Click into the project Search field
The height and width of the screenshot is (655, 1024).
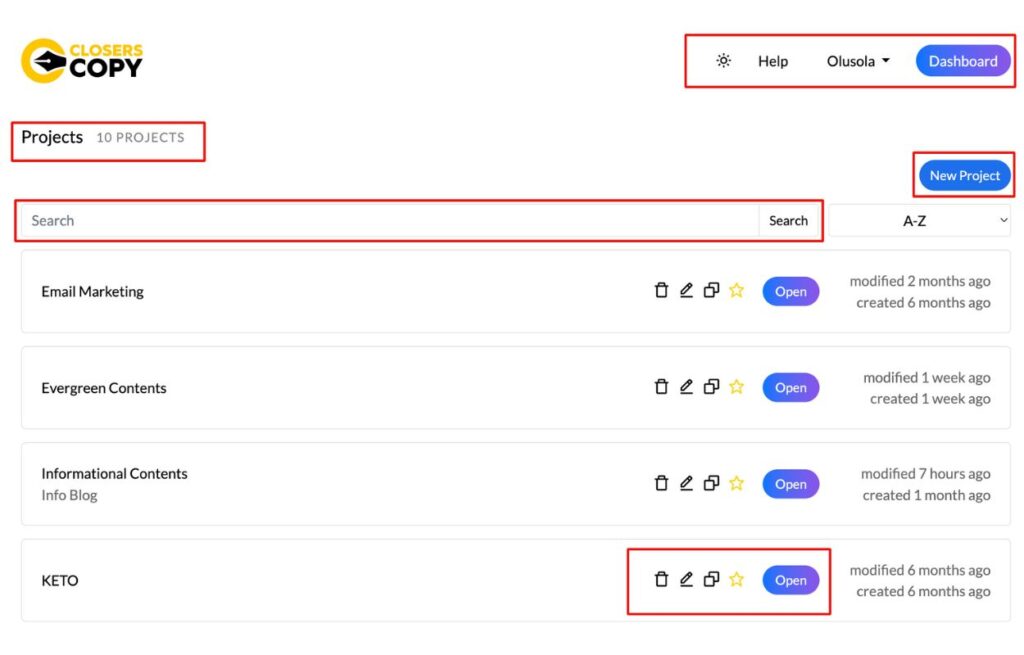tap(390, 221)
